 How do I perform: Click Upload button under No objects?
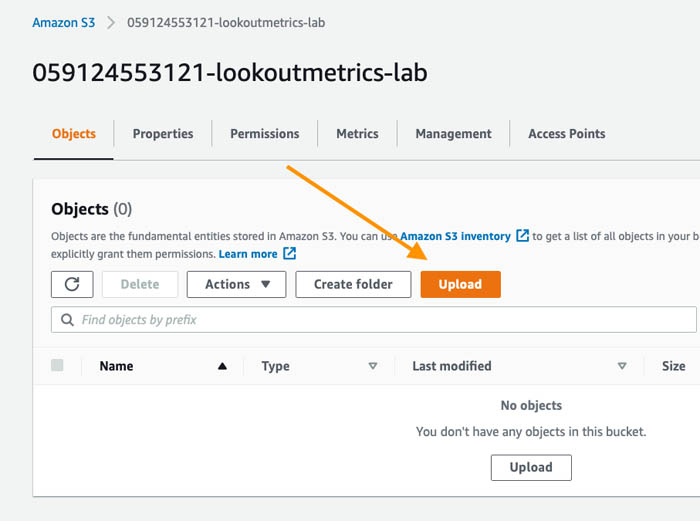click(x=531, y=467)
